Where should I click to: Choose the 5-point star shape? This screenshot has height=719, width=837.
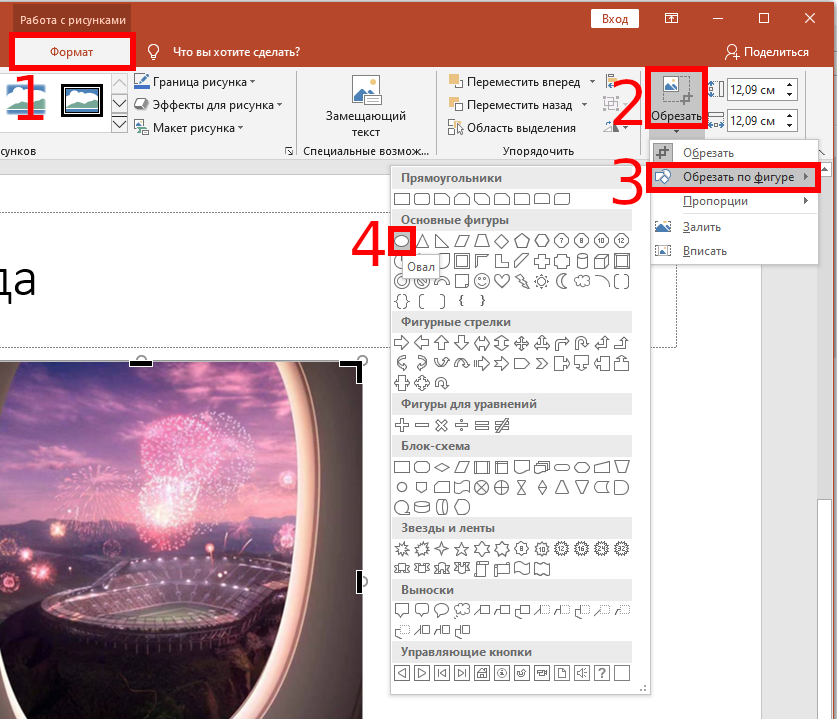[462, 549]
